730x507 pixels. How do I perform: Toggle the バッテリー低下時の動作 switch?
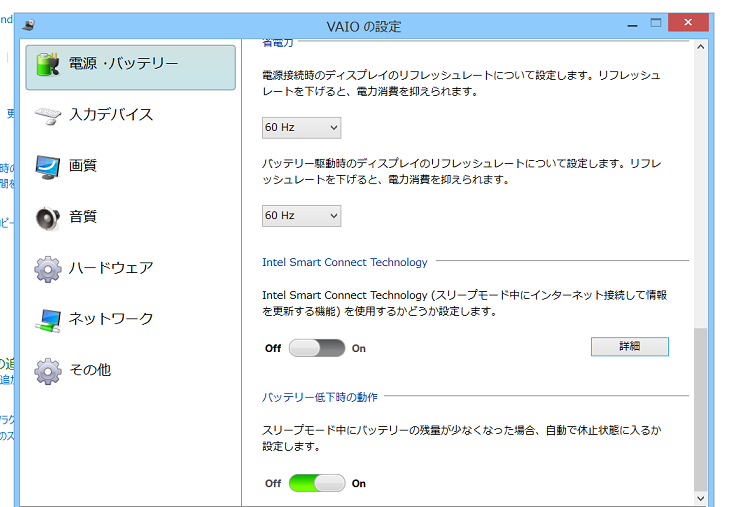317,483
